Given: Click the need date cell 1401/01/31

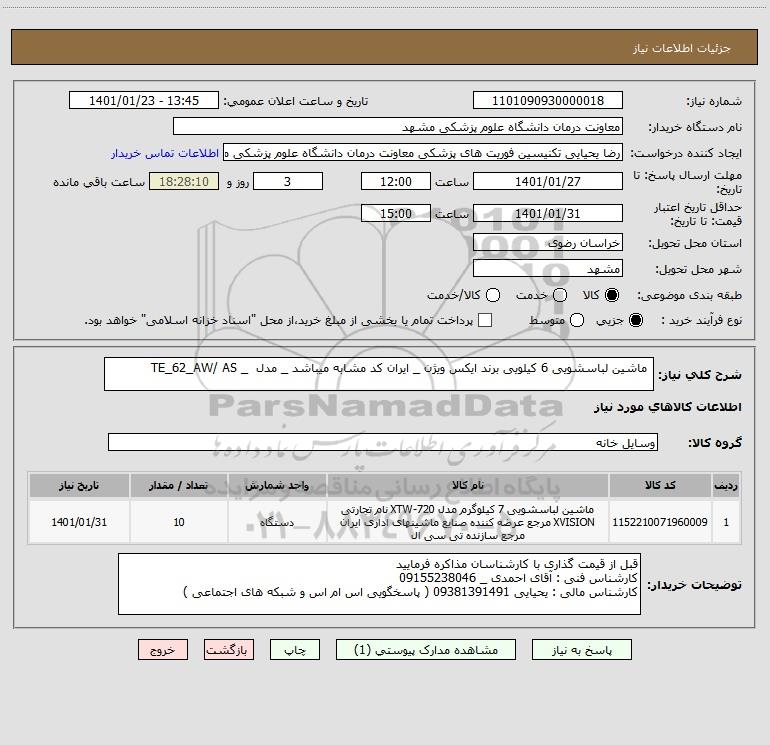Looking at the screenshot, I should click(x=79, y=522).
